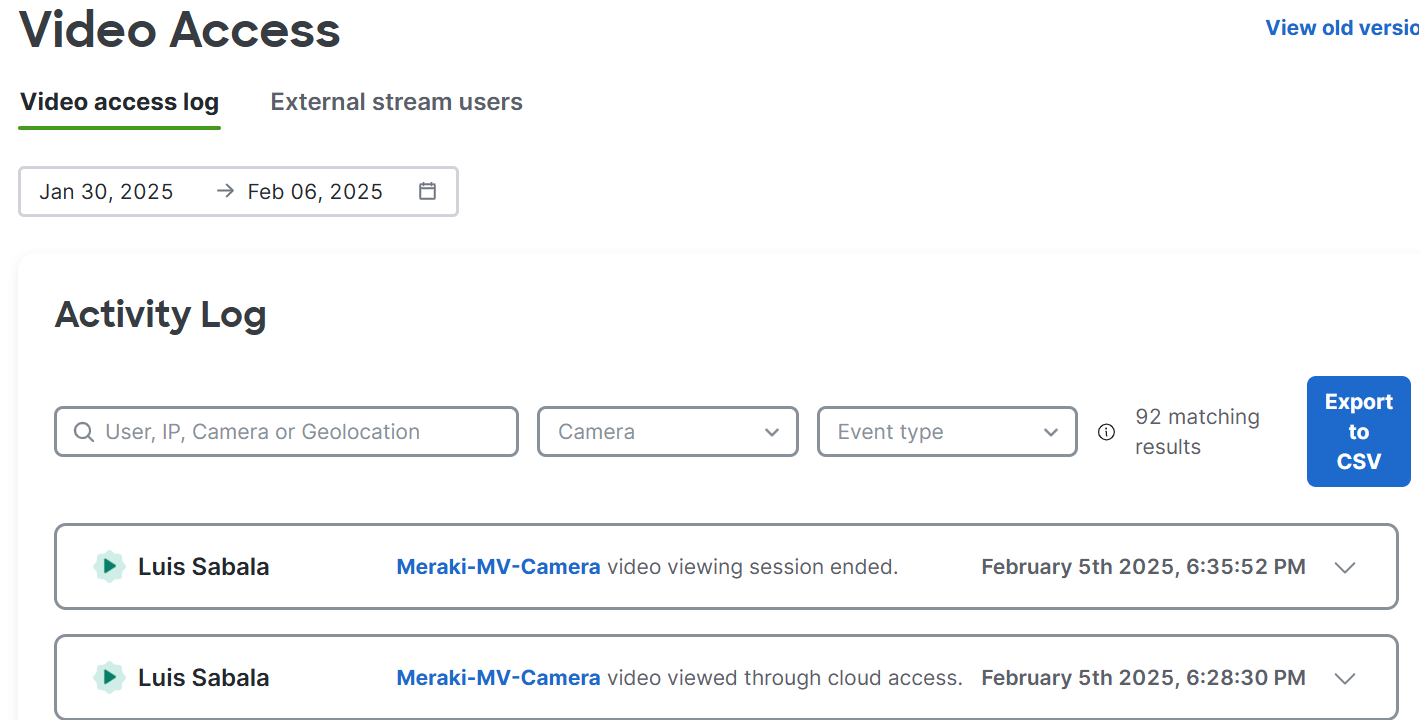Open the calendar icon in date range
This screenshot has width=1419, height=720.
point(427,191)
